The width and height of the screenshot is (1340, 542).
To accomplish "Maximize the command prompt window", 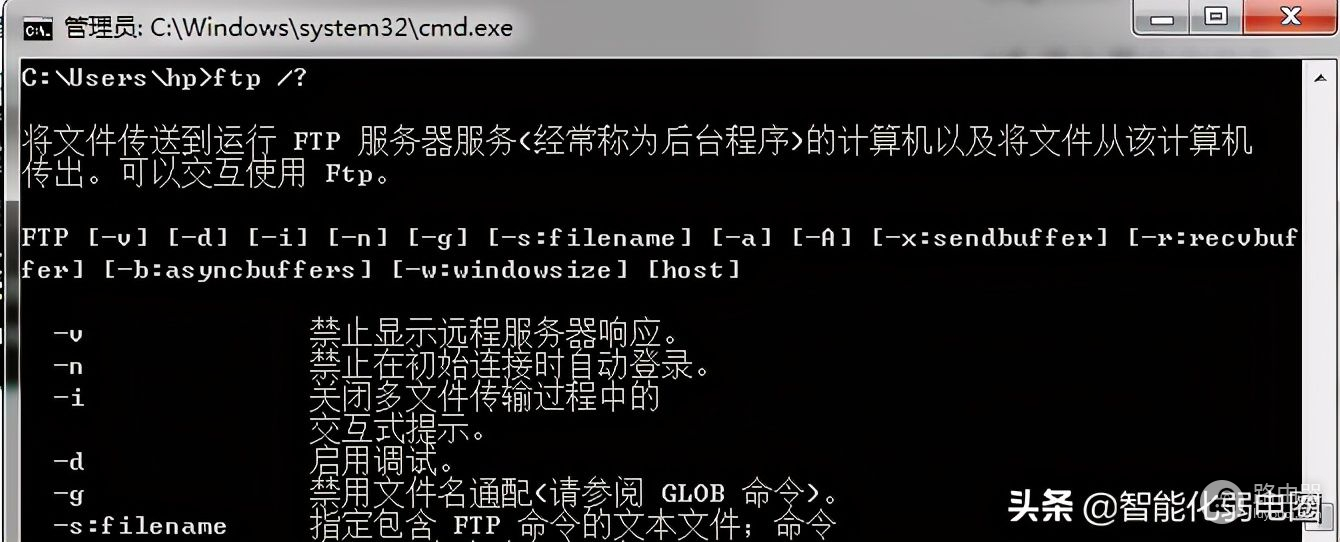I will pos(1215,16).
